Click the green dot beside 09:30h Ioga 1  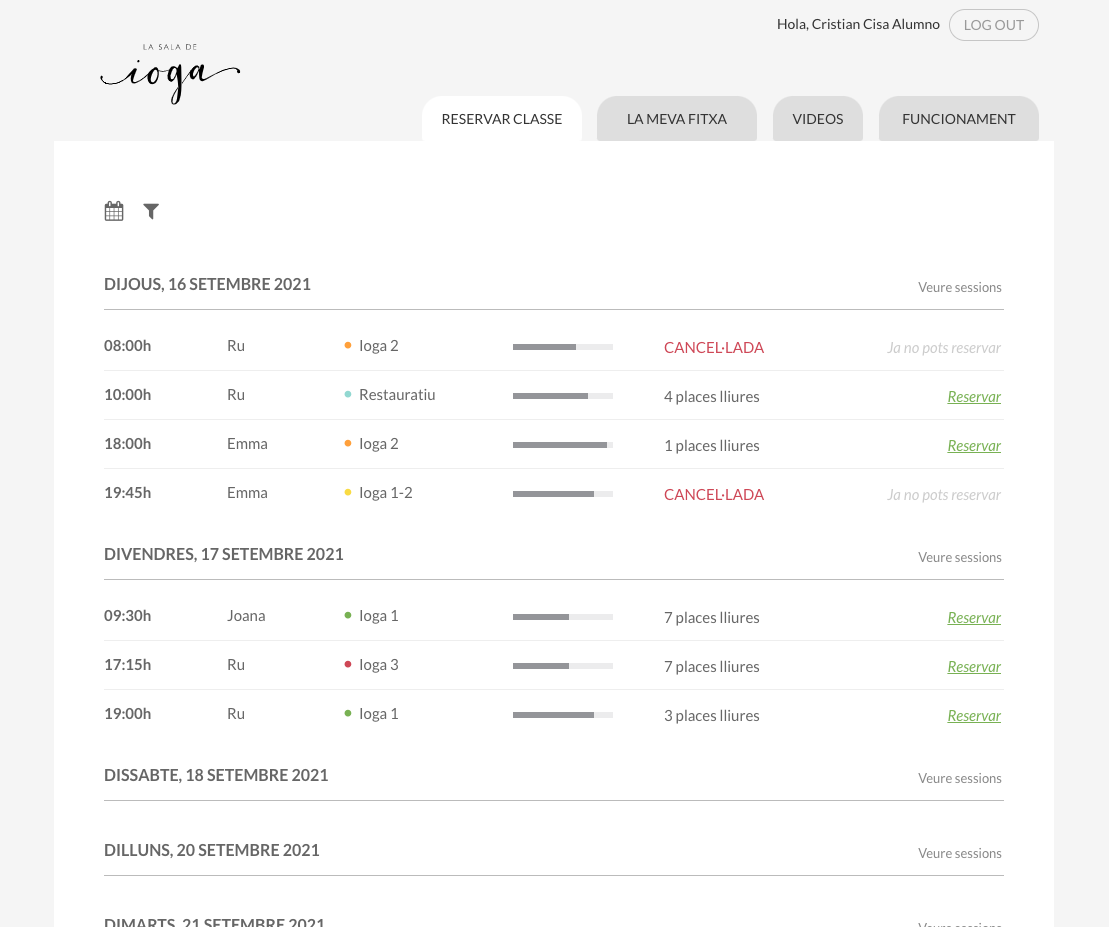[348, 616]
